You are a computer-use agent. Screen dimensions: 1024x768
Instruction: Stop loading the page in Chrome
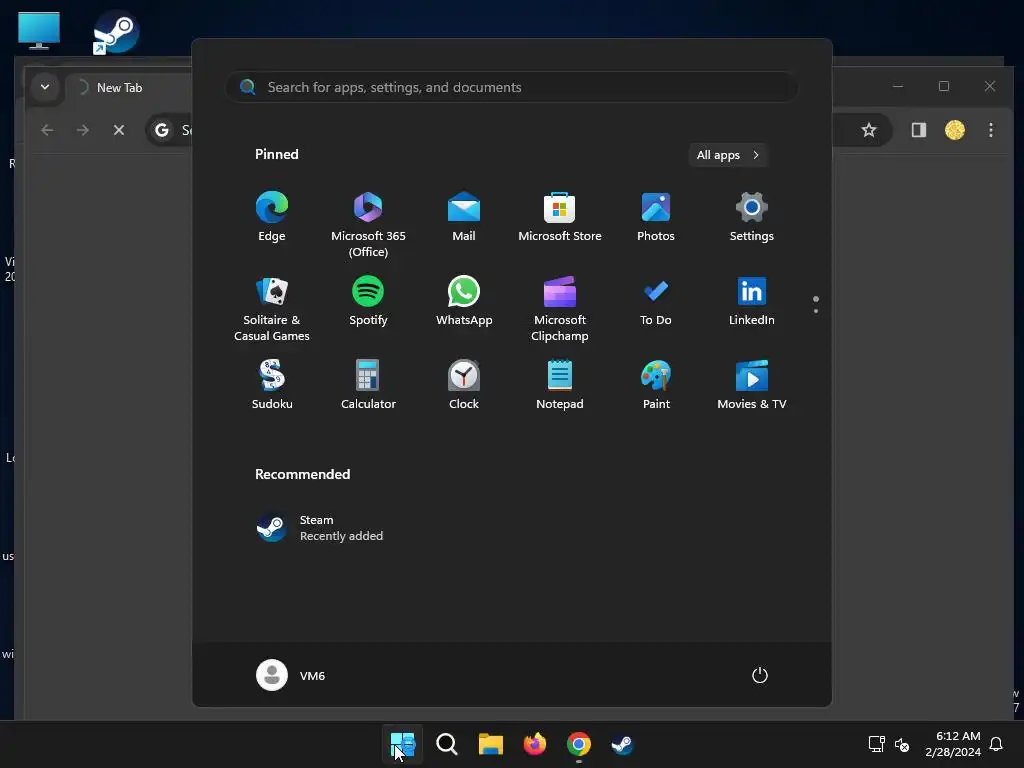coord(119,130)
